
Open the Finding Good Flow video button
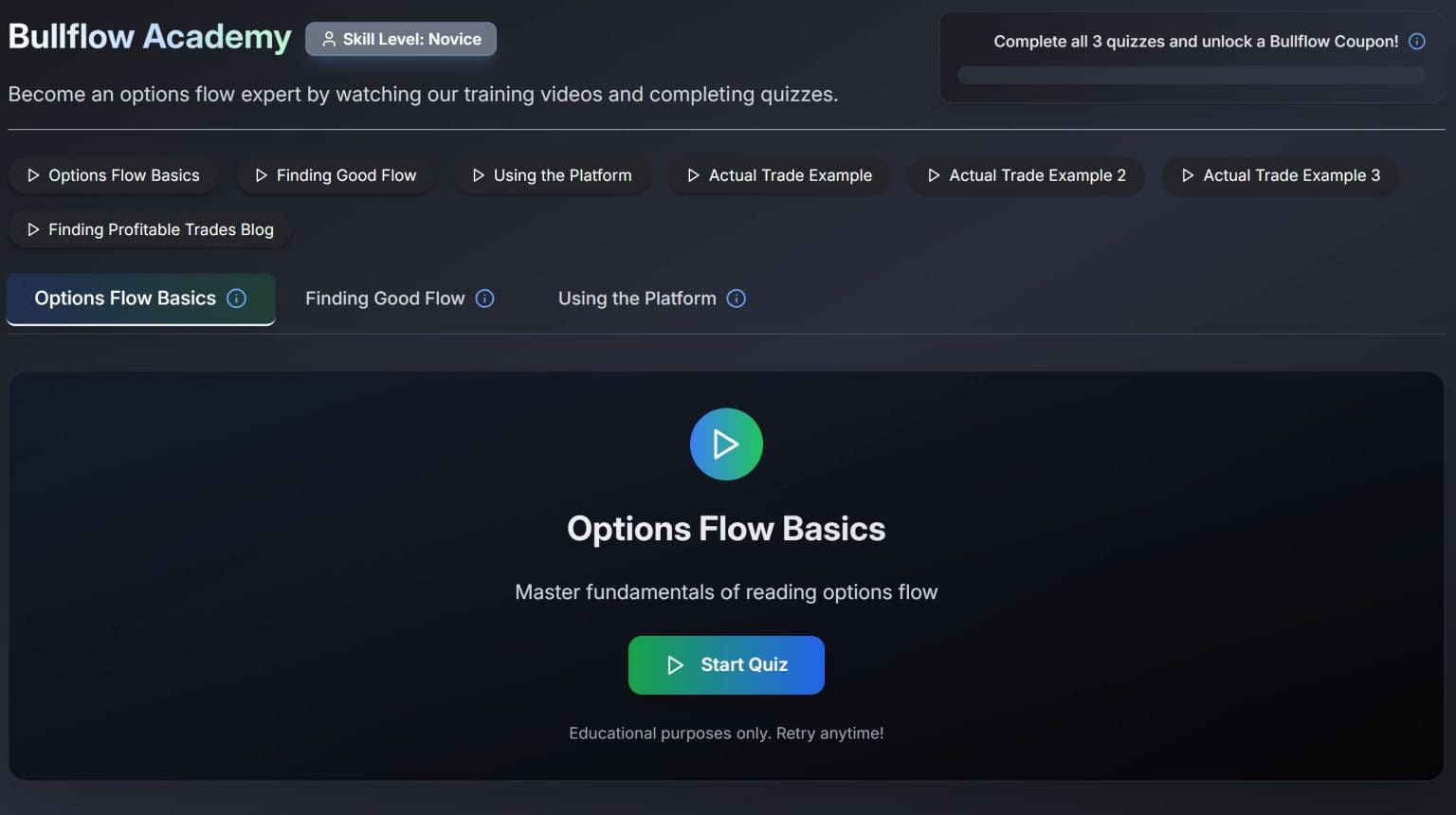(x=336, y=175)
